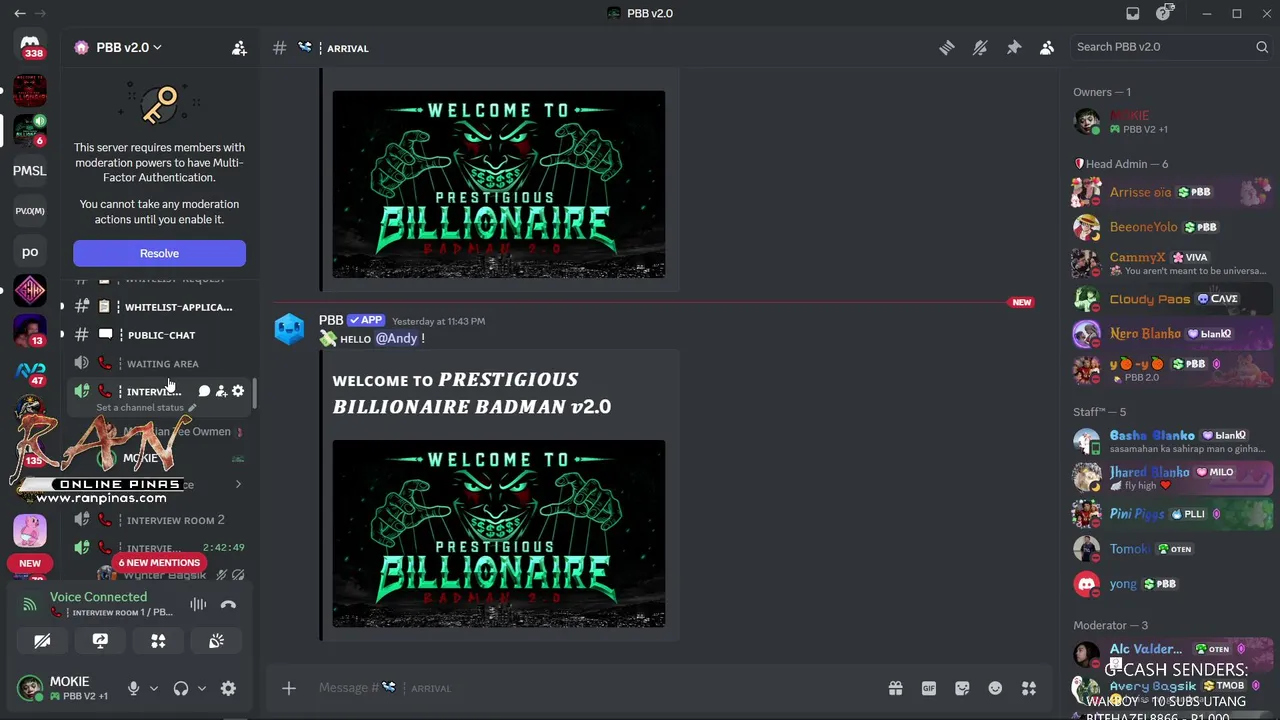Open User Settings gear
This screenshot has width=1280, height=720.
[228, 688]
